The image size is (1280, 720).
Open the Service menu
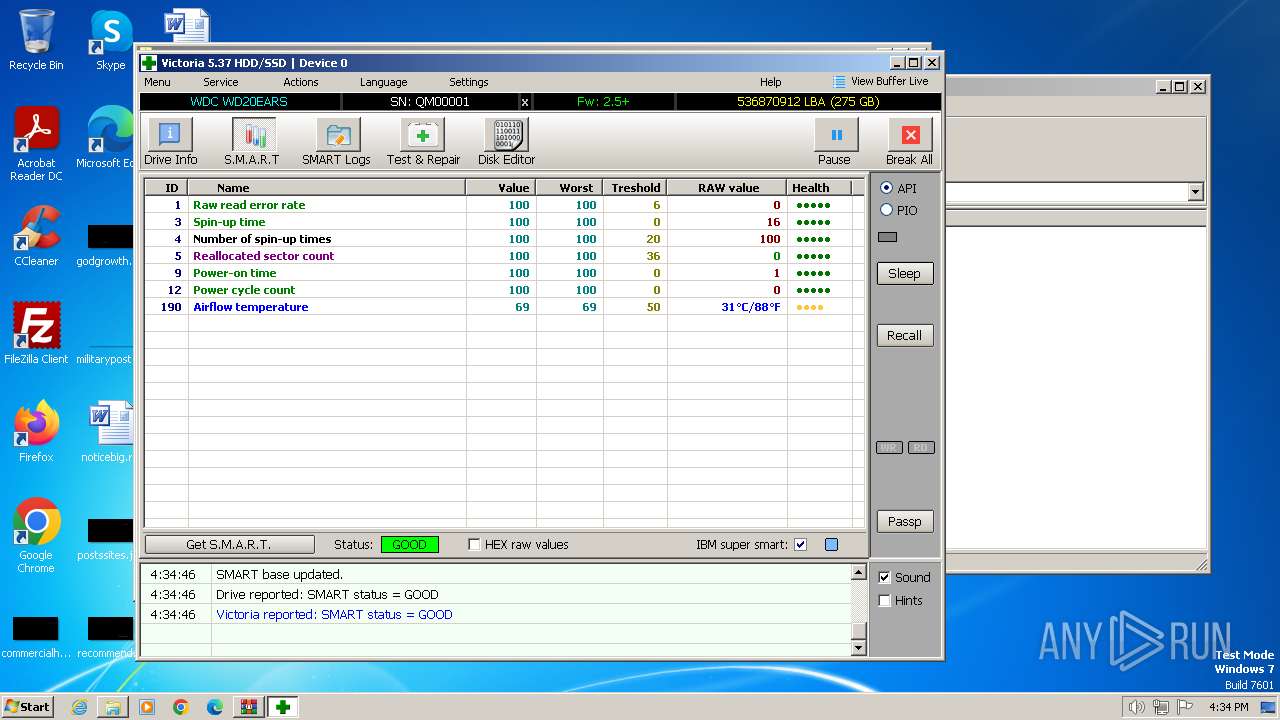221,82
